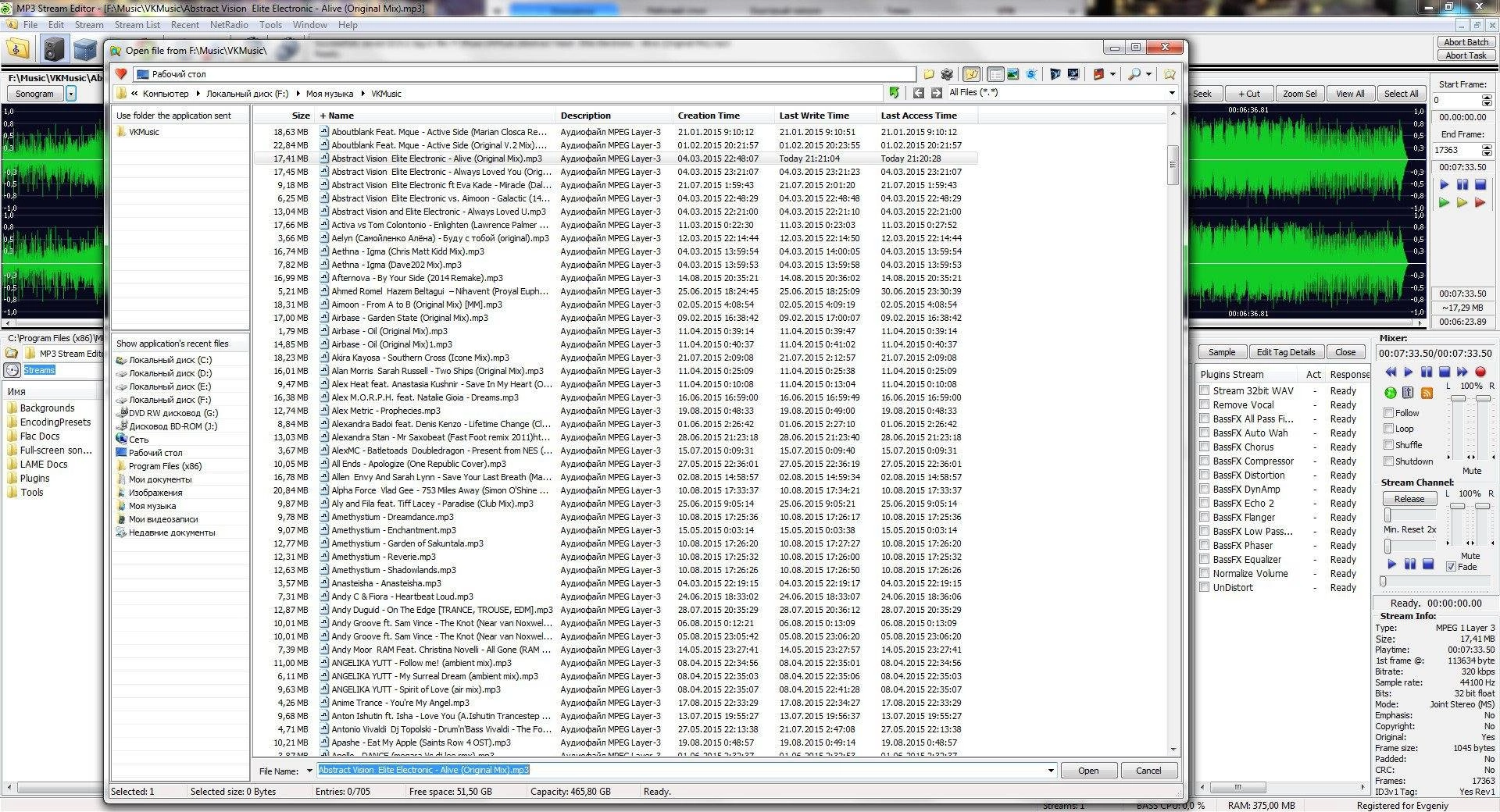
Task: Expand the File Name history arrow on left
Action: click(309, 771)
